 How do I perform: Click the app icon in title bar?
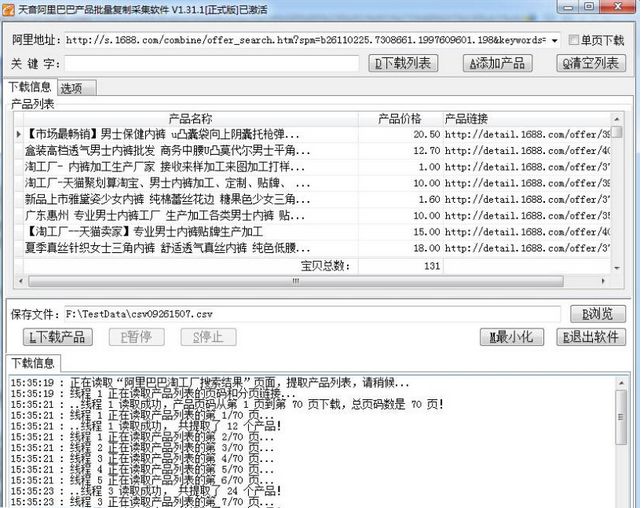8,9
